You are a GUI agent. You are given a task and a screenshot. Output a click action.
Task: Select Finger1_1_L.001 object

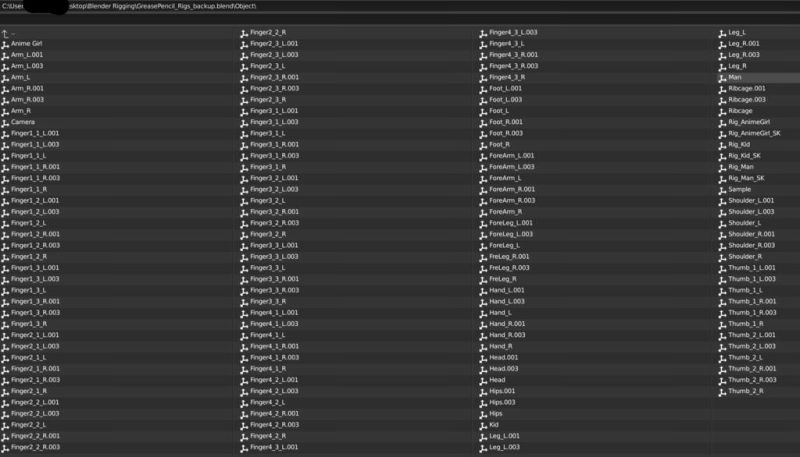pos(35,134)
